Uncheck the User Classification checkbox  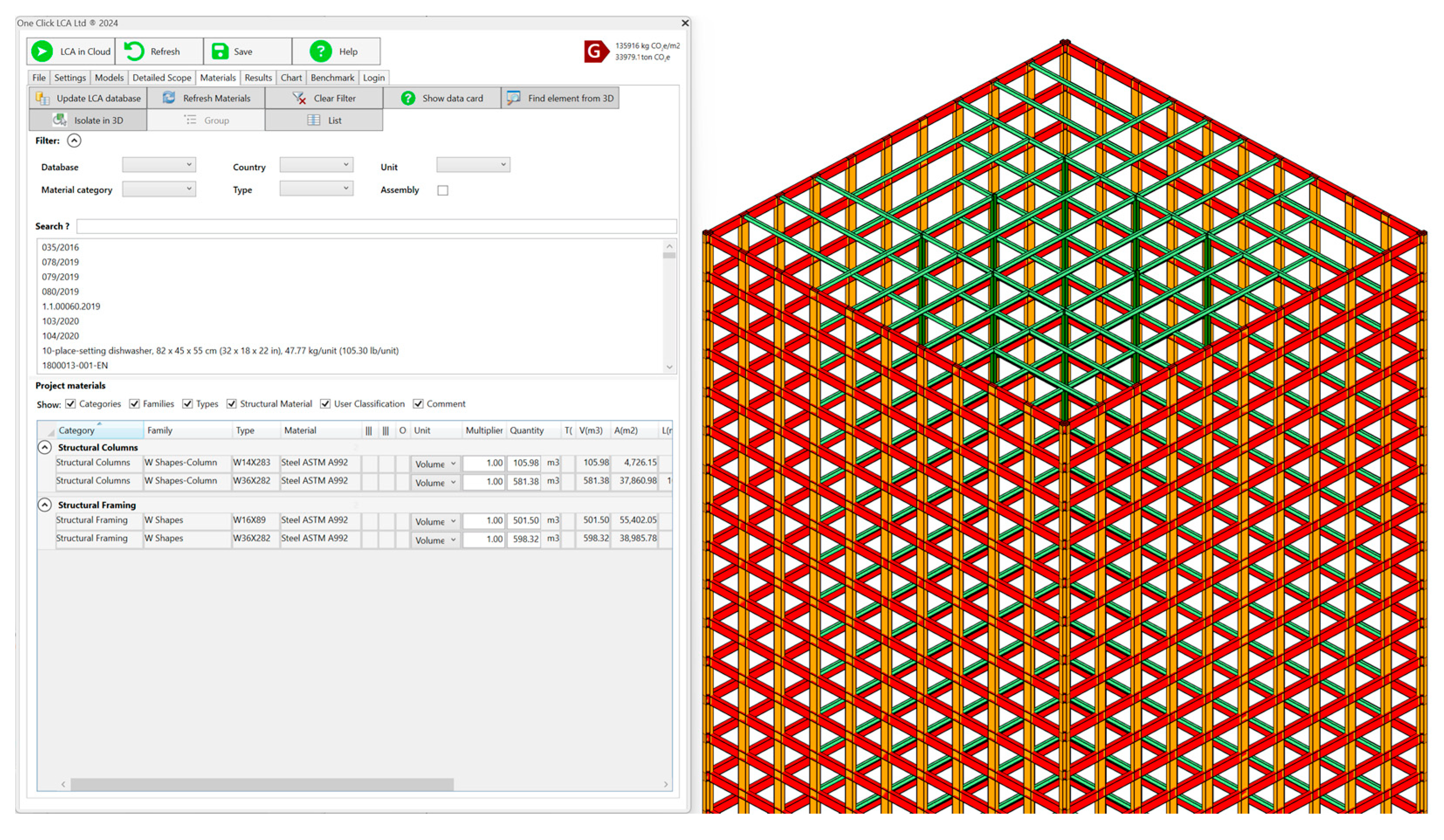325,404
